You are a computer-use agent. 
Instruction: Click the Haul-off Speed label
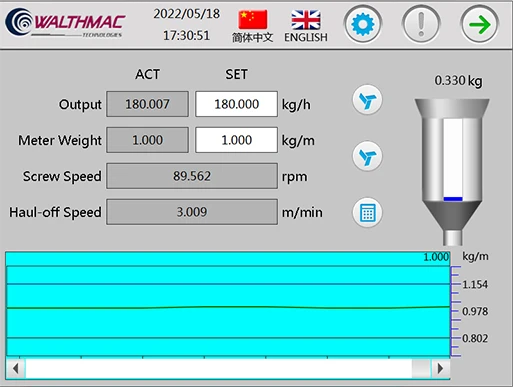coord(55,212)
